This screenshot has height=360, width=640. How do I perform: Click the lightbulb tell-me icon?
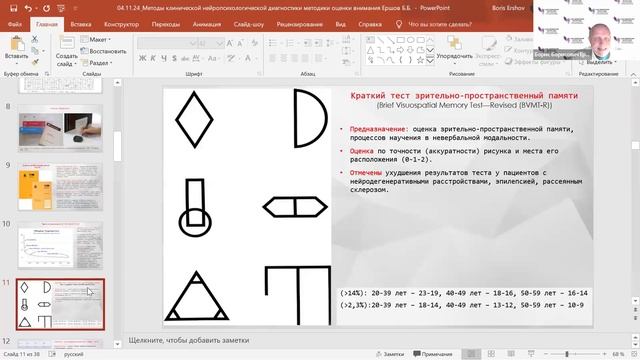point(399,24)
